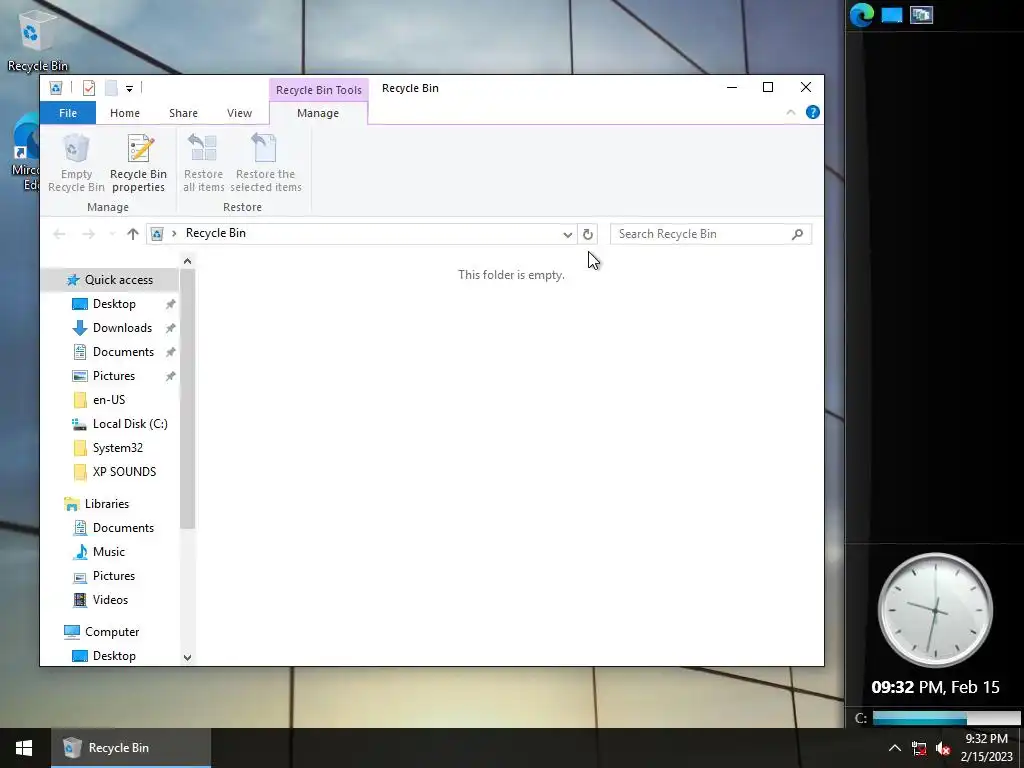The image size is (1024, 768).
Task: Click the Back navigation arrow
Action: [59, 234]
